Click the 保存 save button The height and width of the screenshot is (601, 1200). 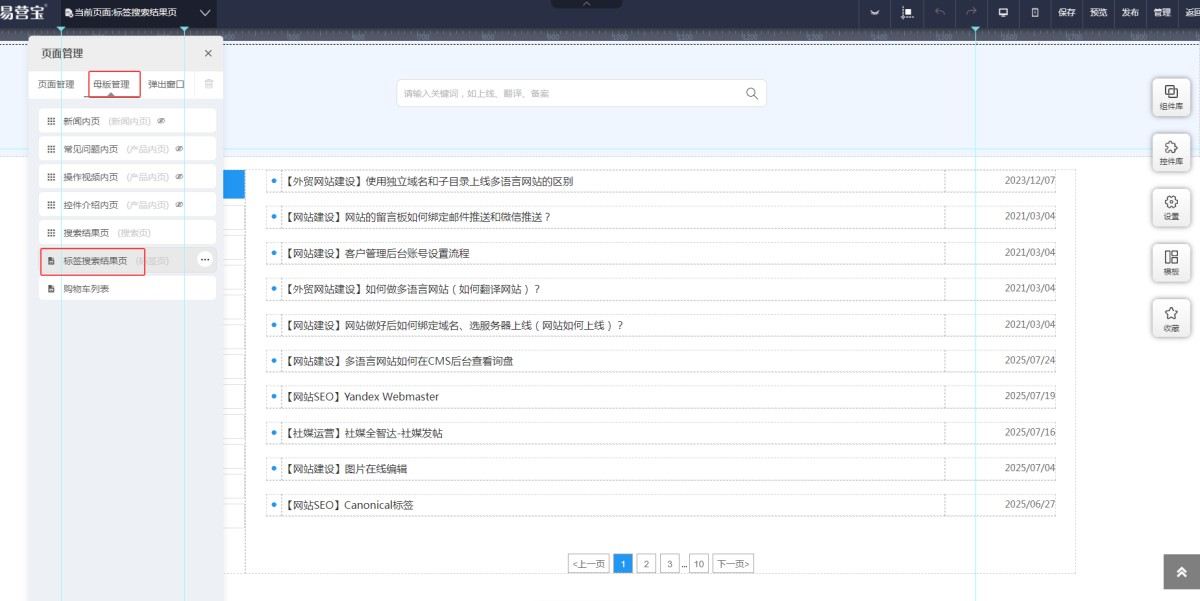pyautogui.click(x=1067, y=13)
